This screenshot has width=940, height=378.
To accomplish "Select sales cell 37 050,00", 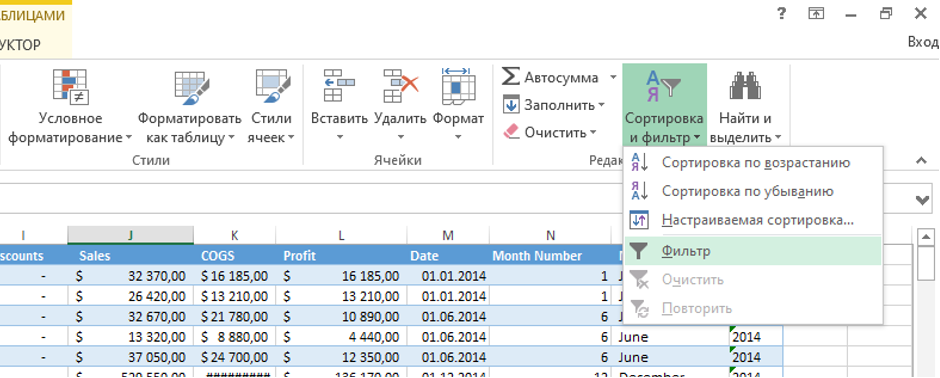I will 130,357.
